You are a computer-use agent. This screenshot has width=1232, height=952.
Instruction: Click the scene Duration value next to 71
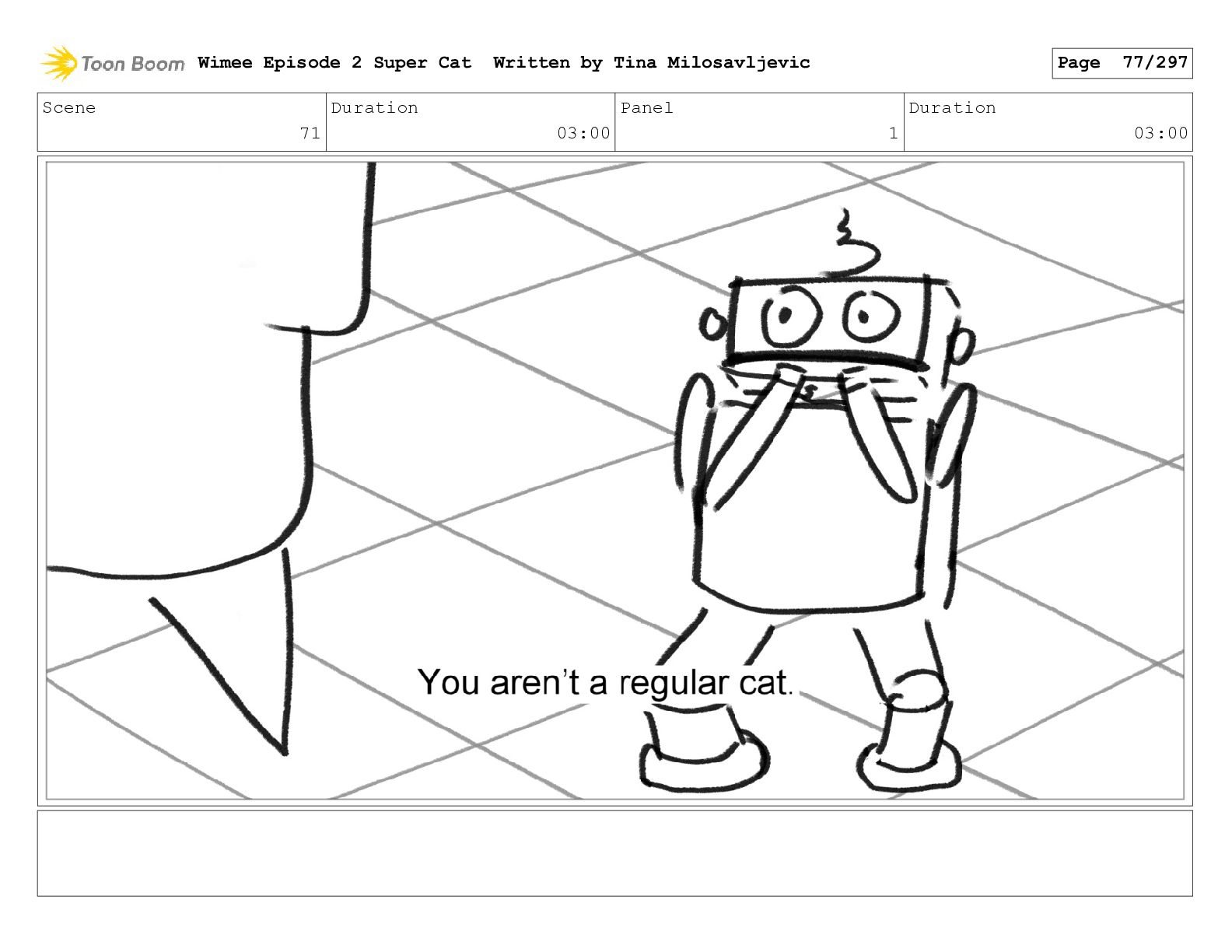tap(583, 133)
